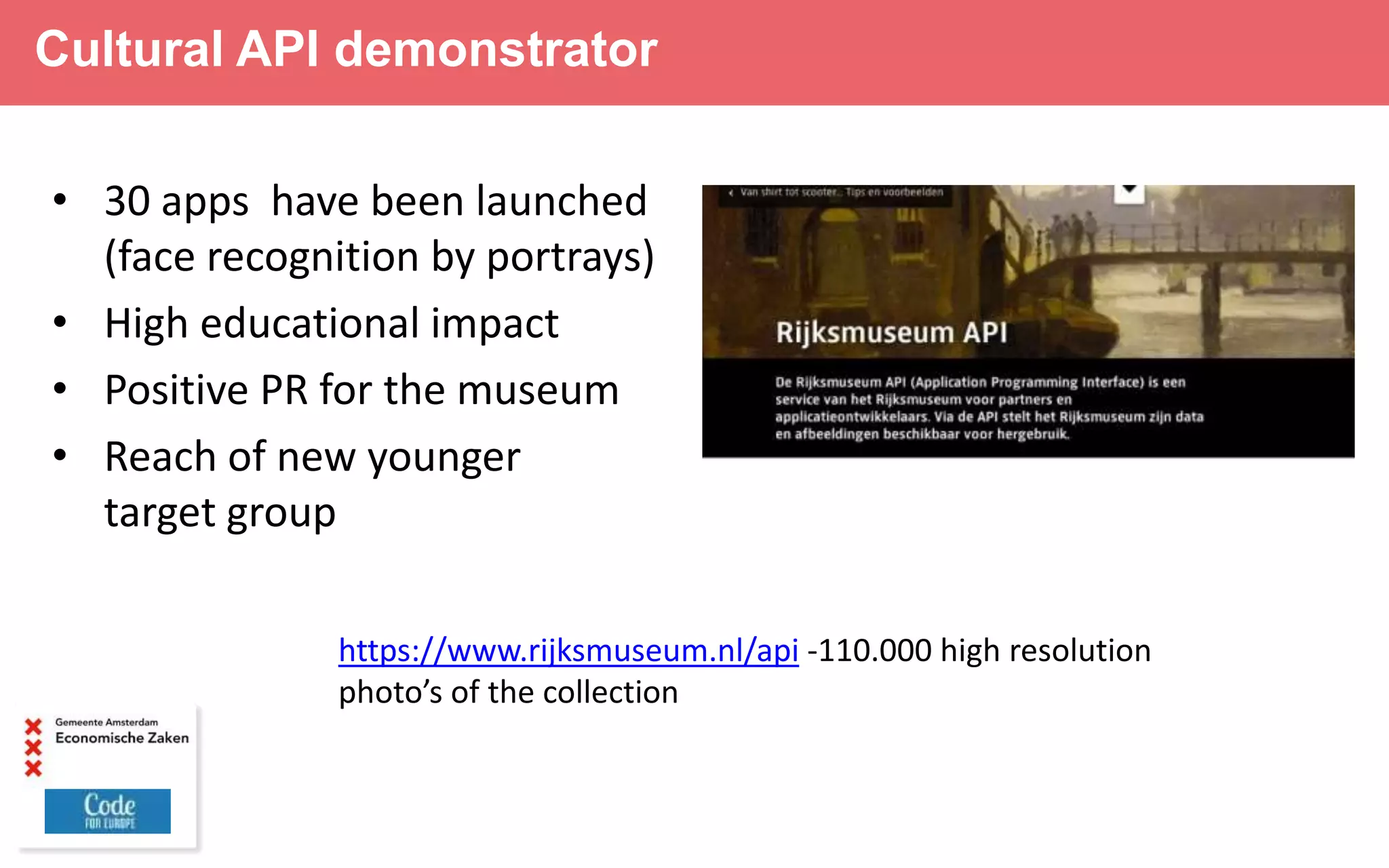Click the Code for Europe logo
Screen dimensions: 1389x868
click(108, 811)
